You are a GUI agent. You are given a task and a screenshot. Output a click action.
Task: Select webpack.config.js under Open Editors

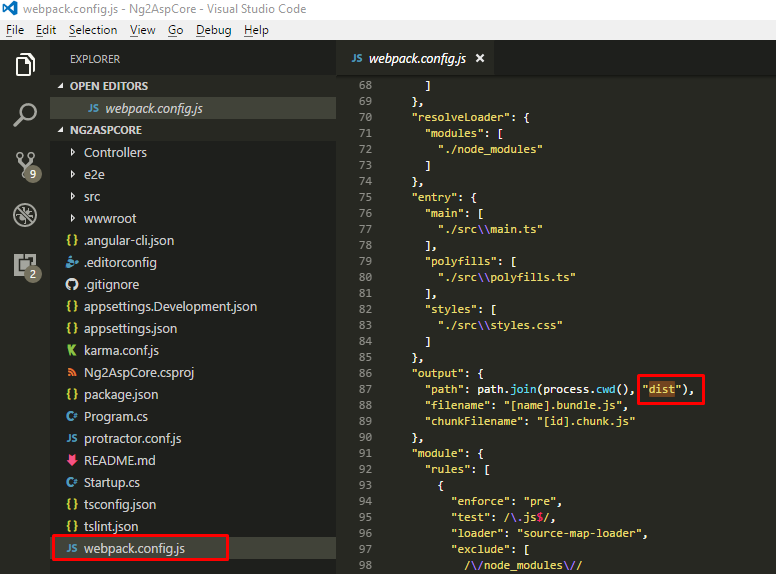click(193, 108)
